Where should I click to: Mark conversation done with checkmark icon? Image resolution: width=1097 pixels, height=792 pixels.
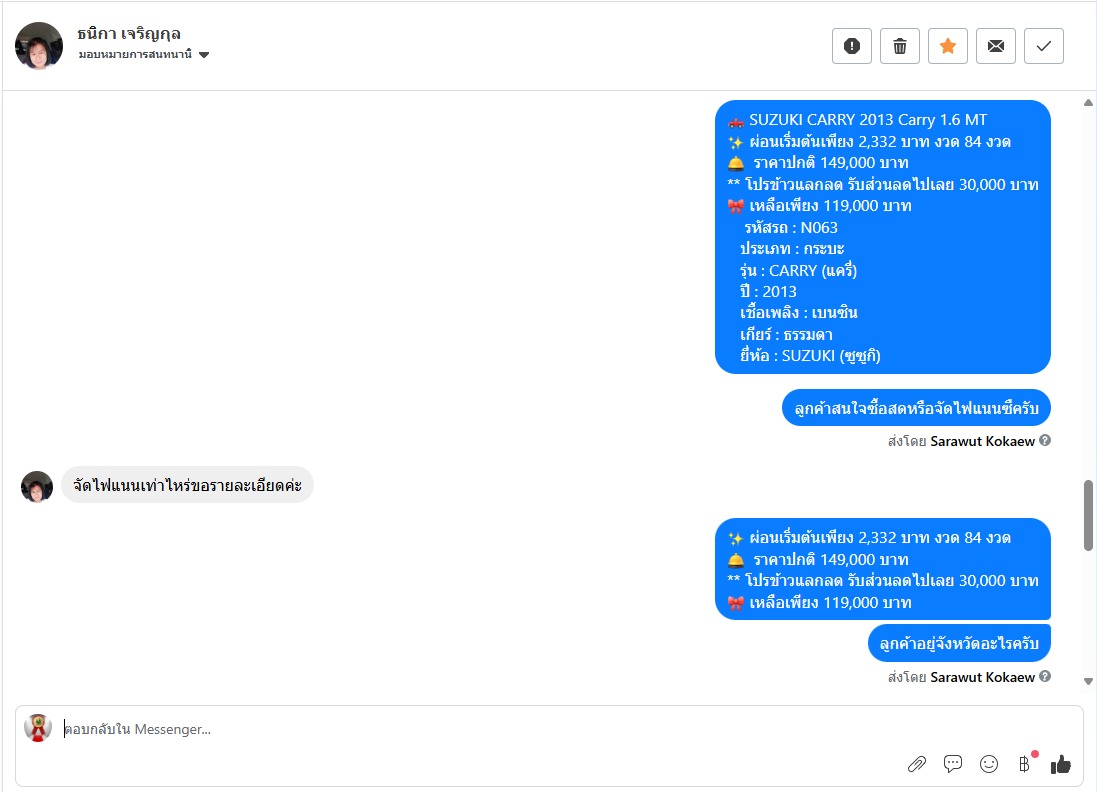coord(1044,46)
